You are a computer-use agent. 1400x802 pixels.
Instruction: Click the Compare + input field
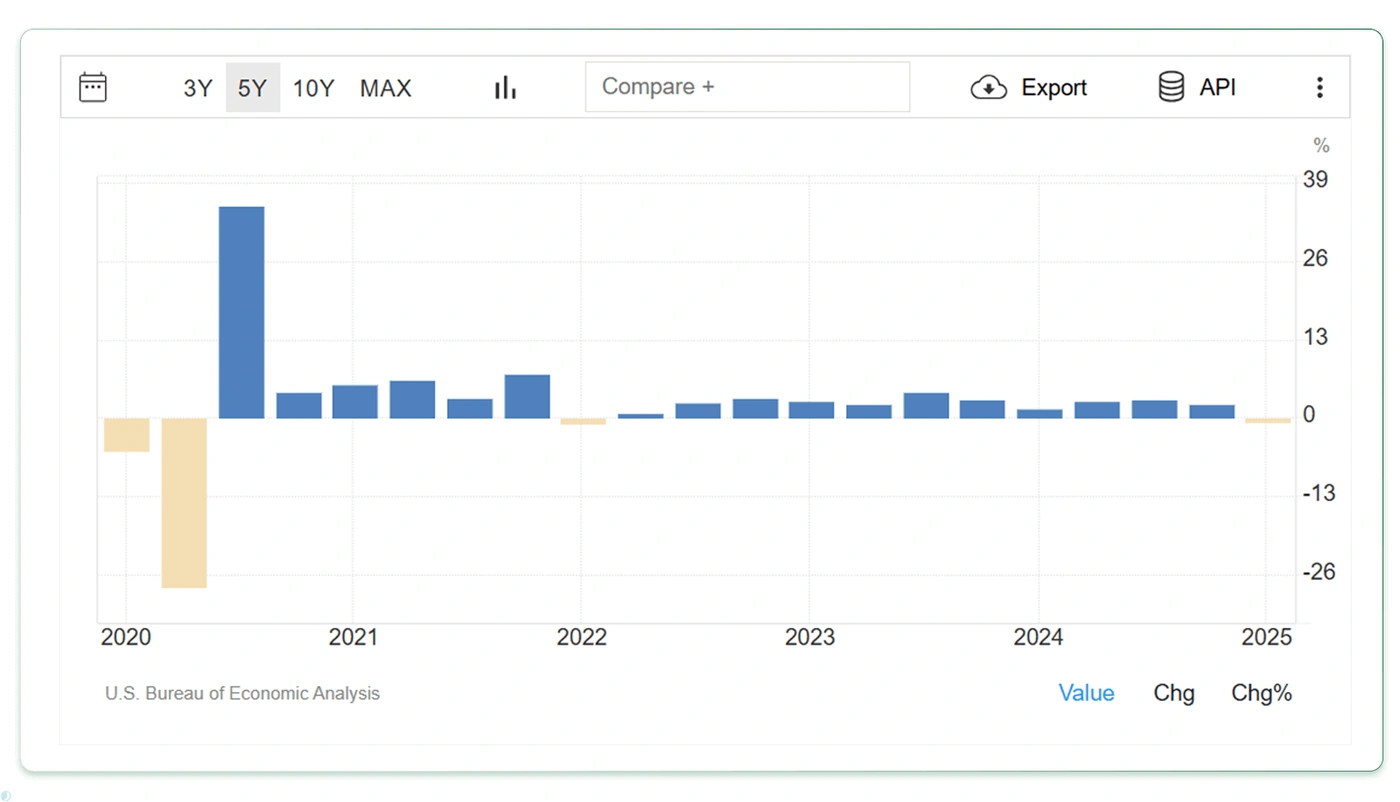click(x=747, y=87)
